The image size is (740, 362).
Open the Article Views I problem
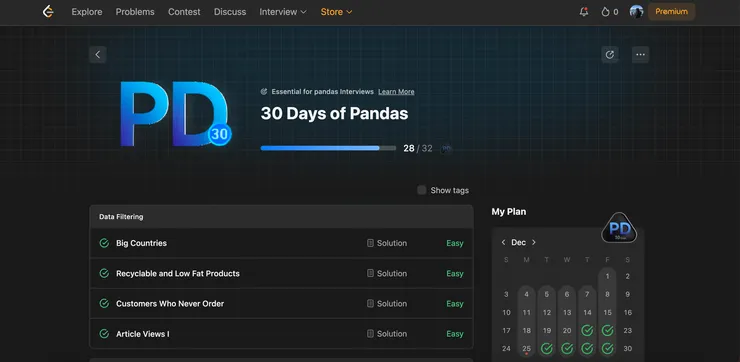coord(143,334)
